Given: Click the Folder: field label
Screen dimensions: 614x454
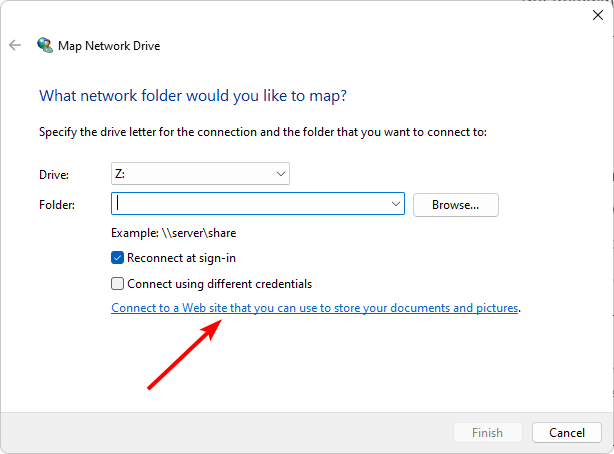Looking at the screenshot, I should point(57,205).
